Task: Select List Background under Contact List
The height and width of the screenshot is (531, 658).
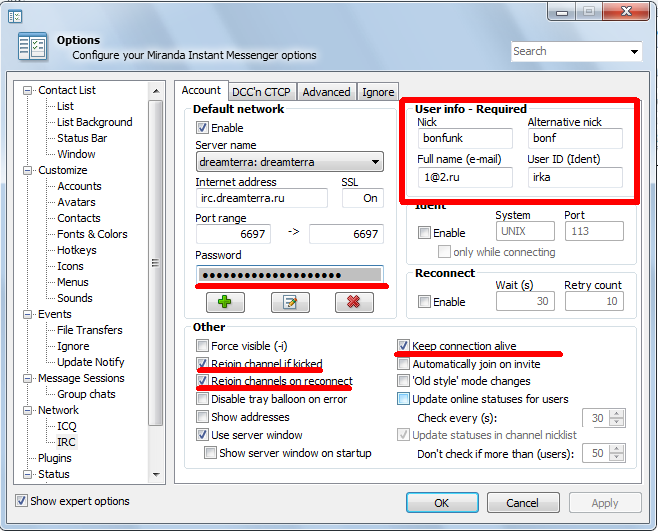Action: pyautogui.click(x=95, y=122)
